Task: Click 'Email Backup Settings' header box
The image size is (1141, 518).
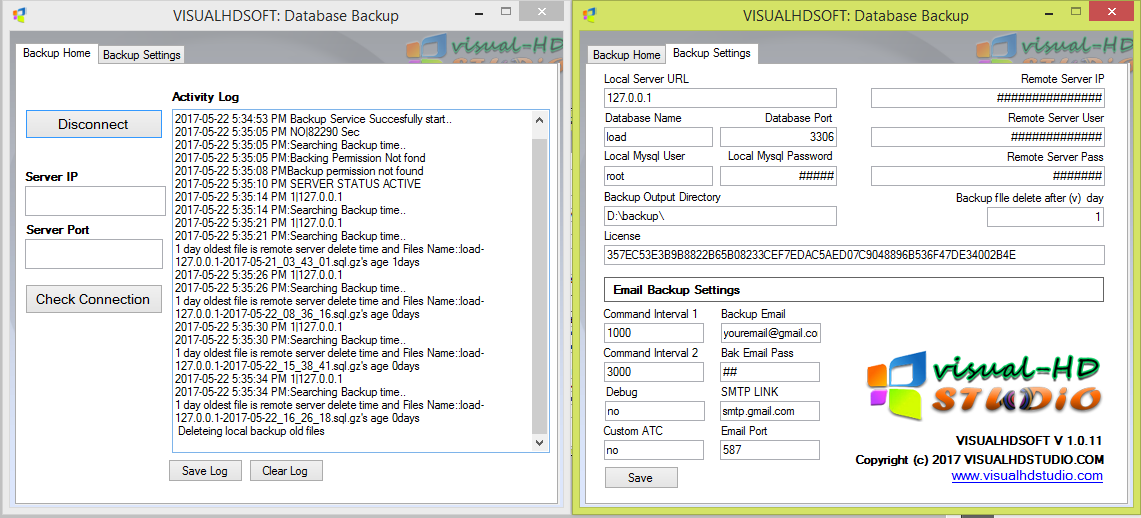Action: click(854, 290)
